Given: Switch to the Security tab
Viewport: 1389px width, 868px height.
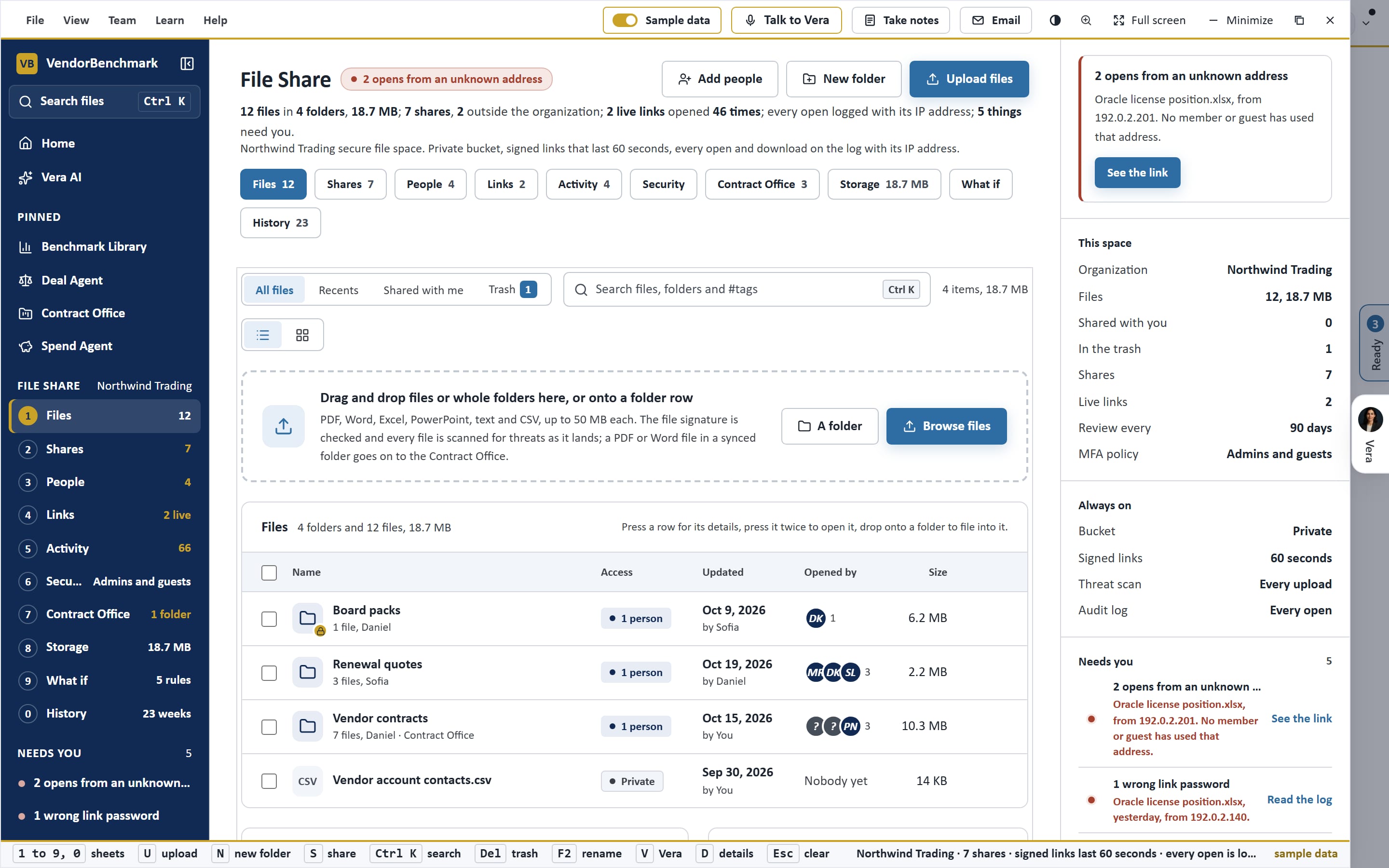Looking at the screenshot, I should pos(664,184).
